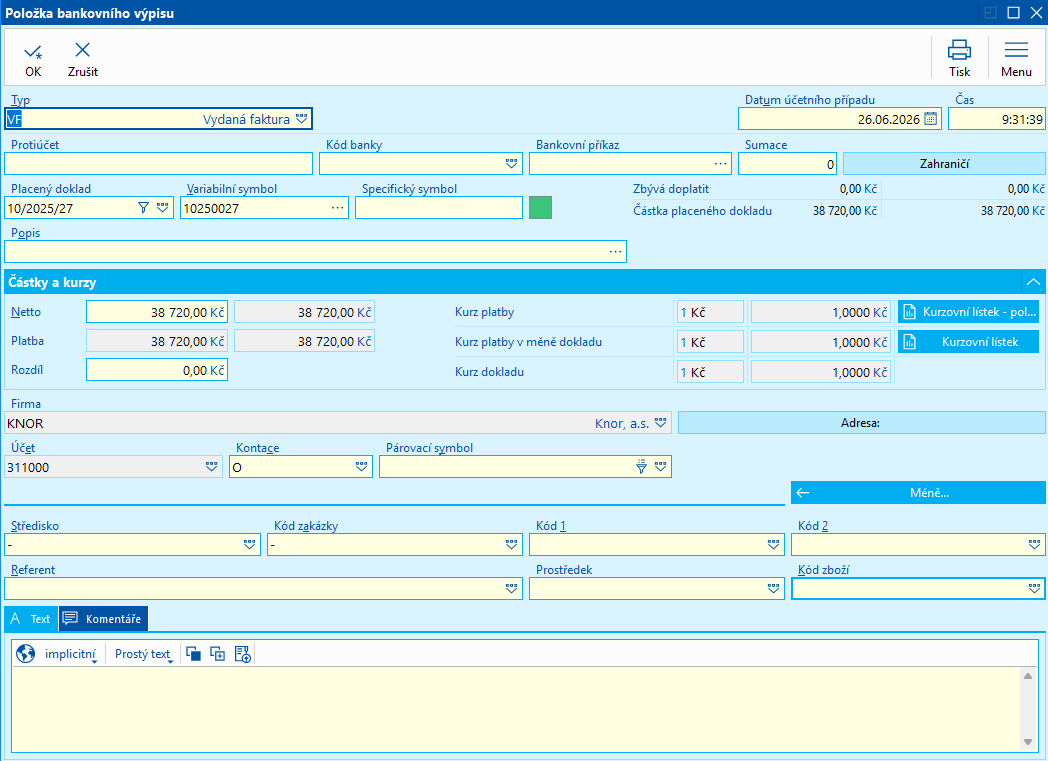Click the Méně... collapse button
Image resolution: width=1048 pixels, height=761 pixels.
click(x=918, y=492)
